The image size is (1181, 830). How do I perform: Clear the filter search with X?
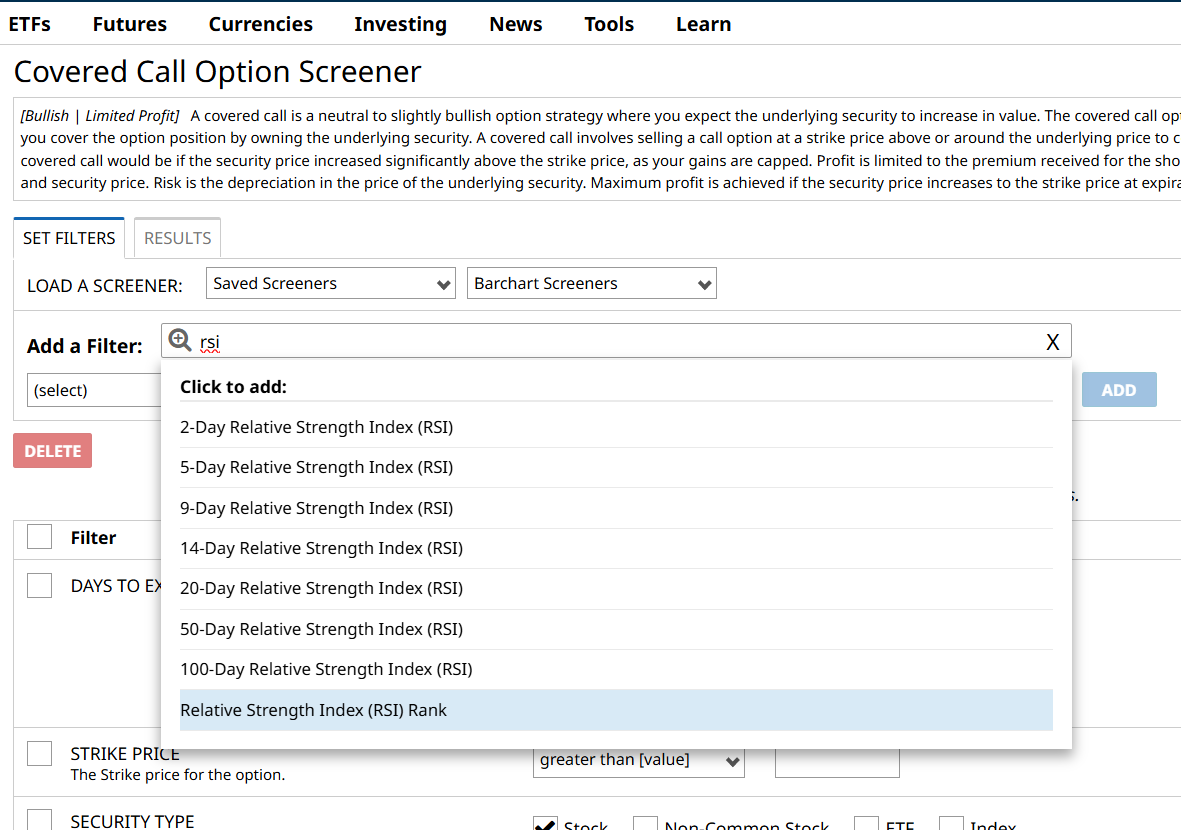(x=1052, y=342)
